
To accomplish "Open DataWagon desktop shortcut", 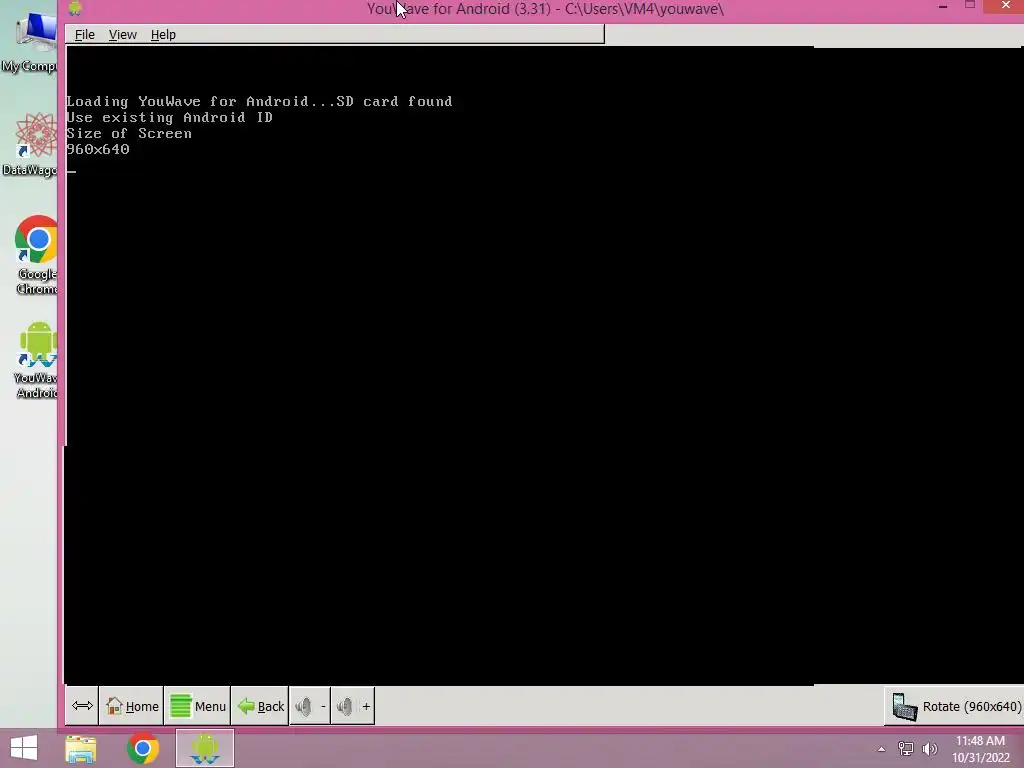I will coord(31,144).
